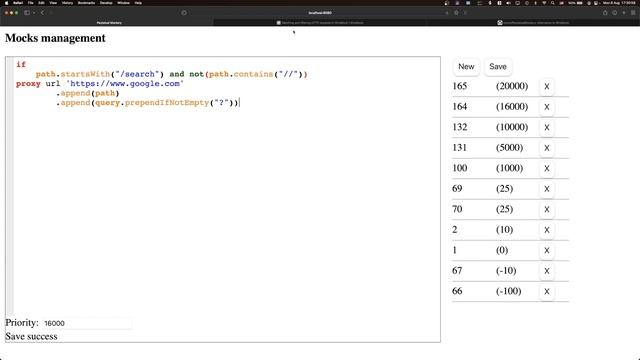640x360 pixels.
Task: Save the current mock
Action: click(x=498, y=67)
